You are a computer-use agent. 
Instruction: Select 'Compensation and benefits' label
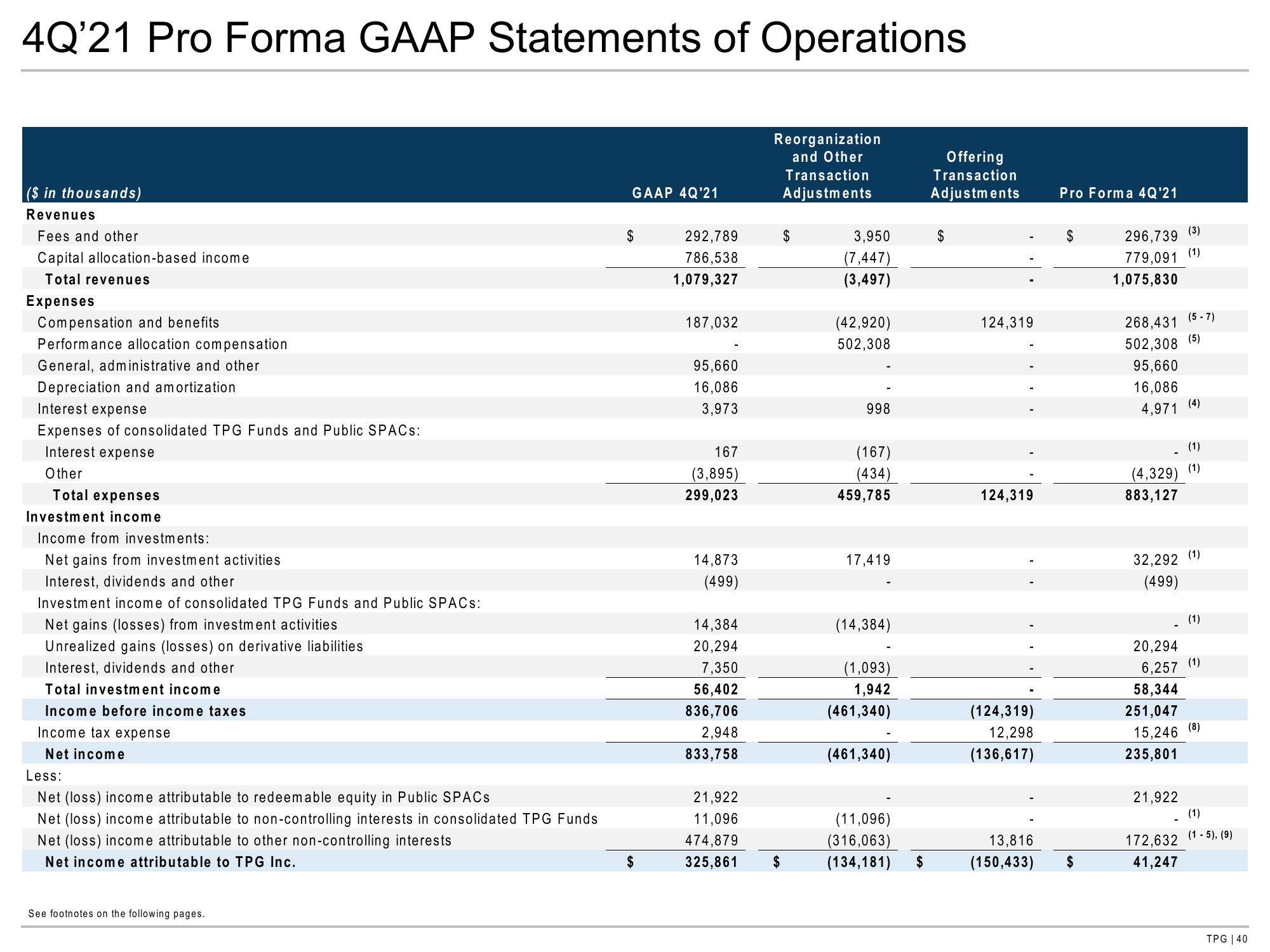pos(128,322)
